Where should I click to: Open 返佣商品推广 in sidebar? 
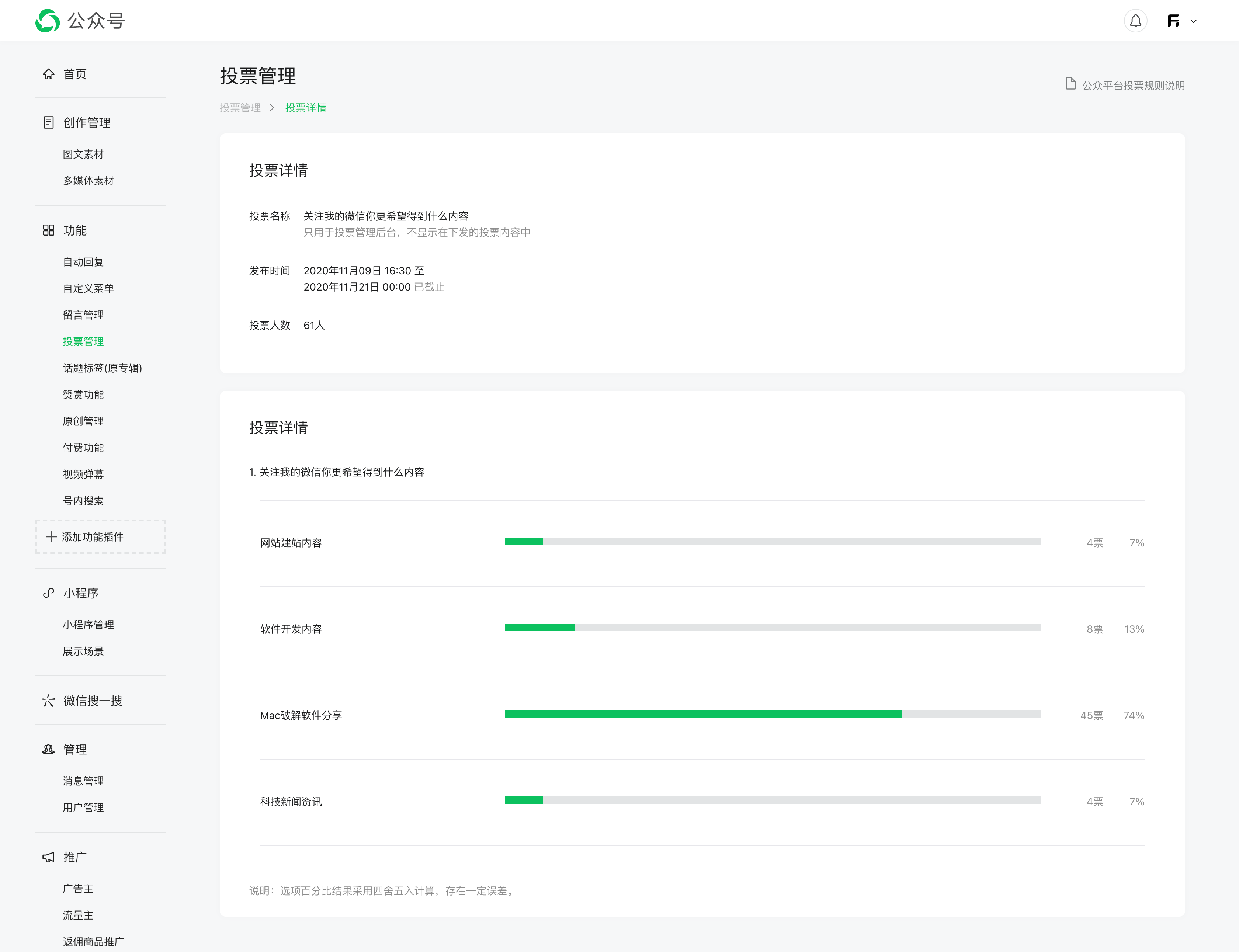point(94,942)
